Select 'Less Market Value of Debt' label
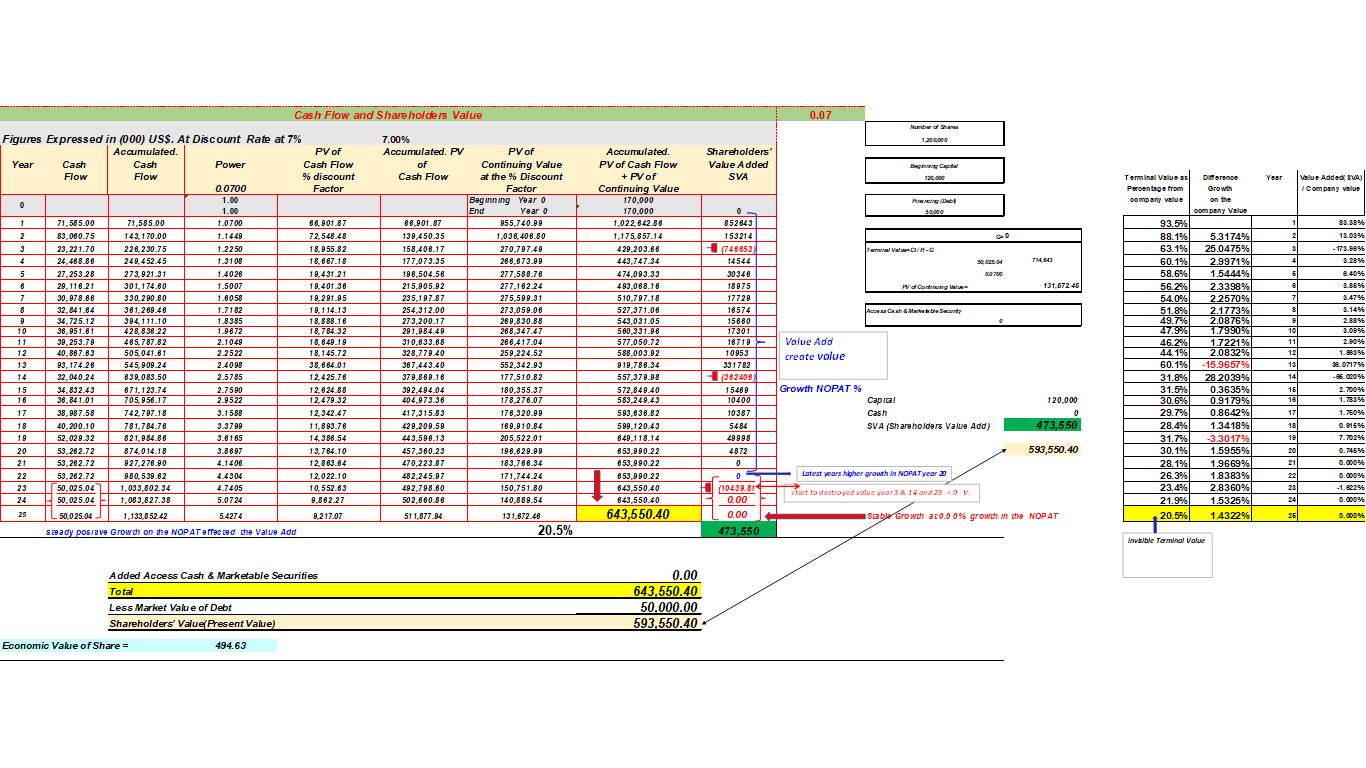This screenshot has width=1366, height=768. pos(172,607)
